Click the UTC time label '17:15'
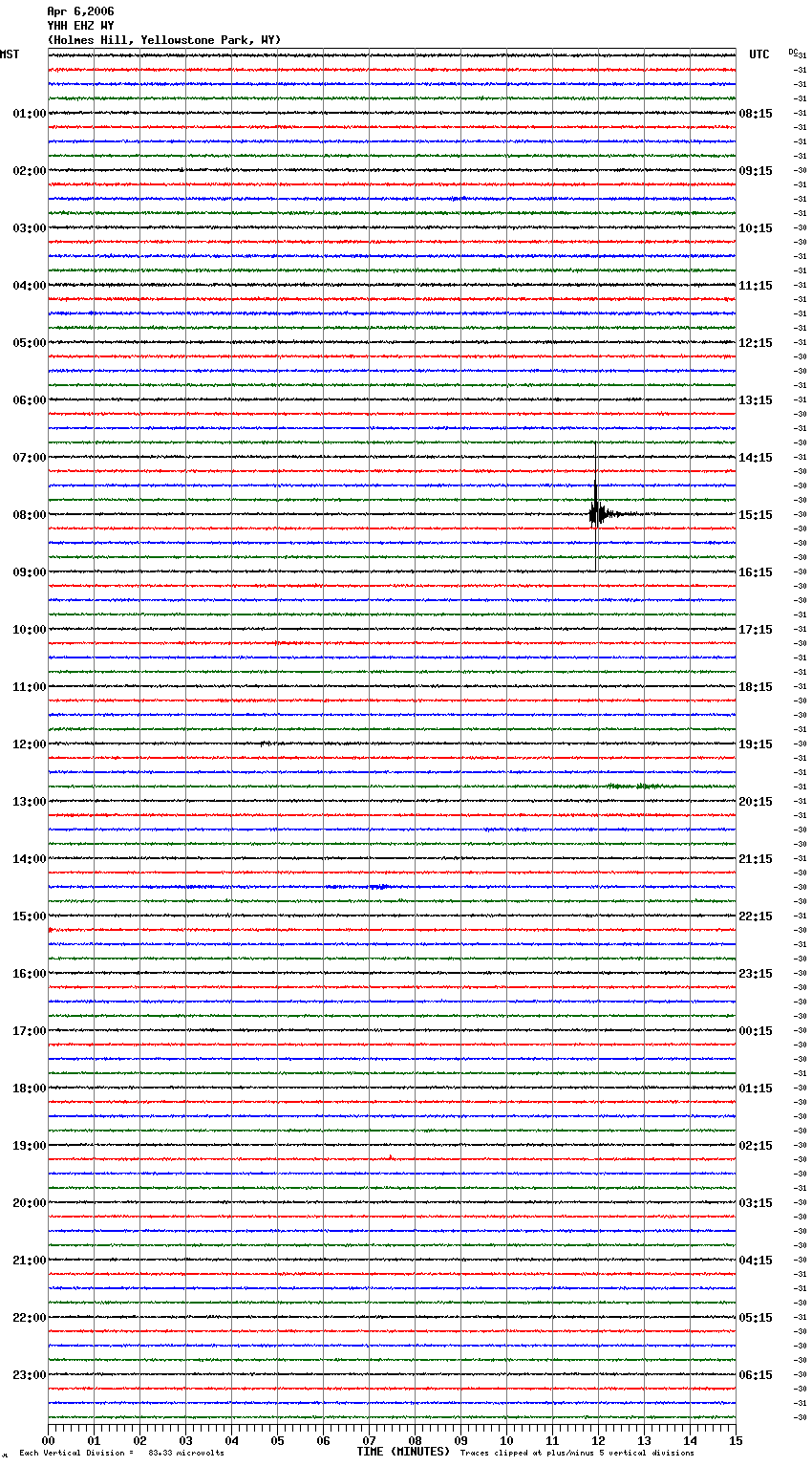Viewport: 812px width, 1466px height. click(x=756, y=630)
